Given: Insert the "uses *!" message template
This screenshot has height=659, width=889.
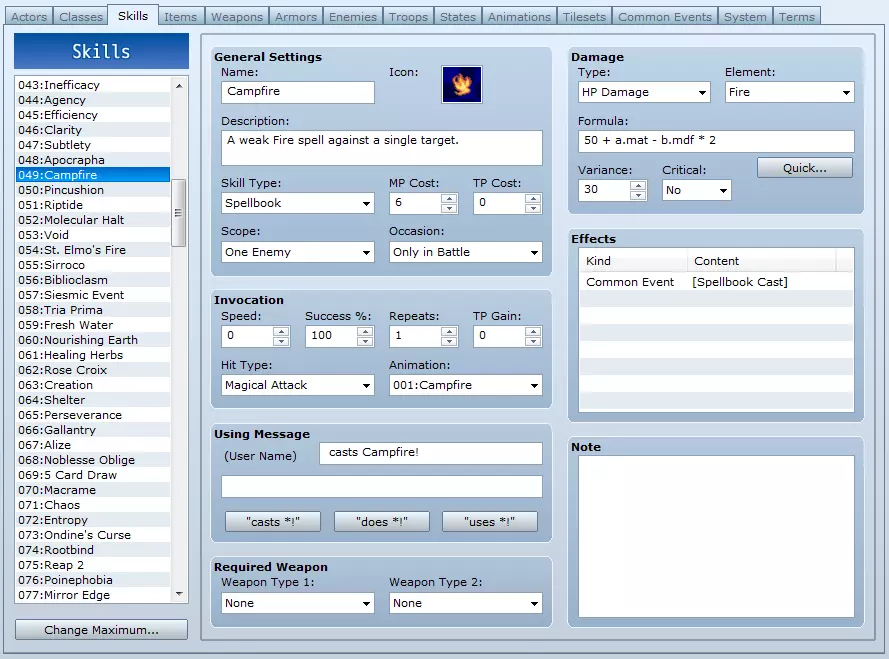Looking at the screenshot, I should [x=490, y=522].
